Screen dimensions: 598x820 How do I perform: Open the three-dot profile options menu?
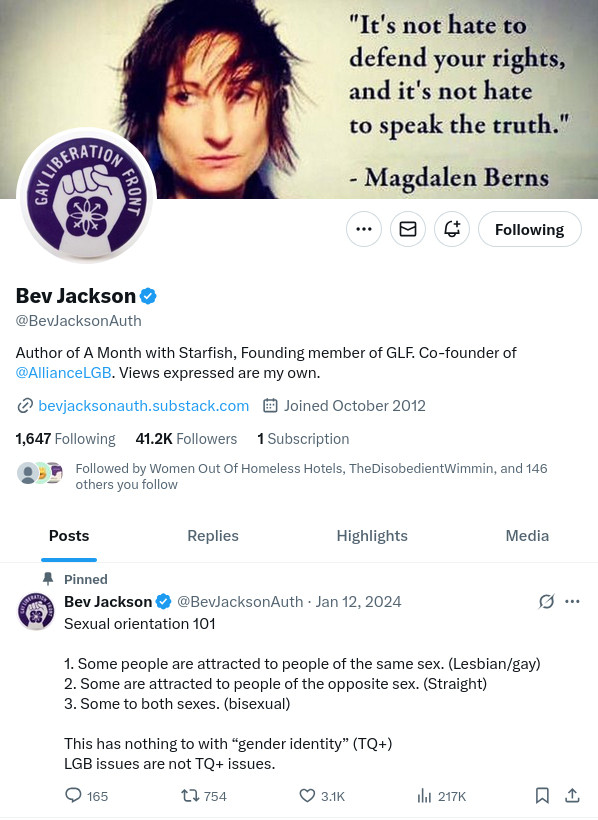364,229
